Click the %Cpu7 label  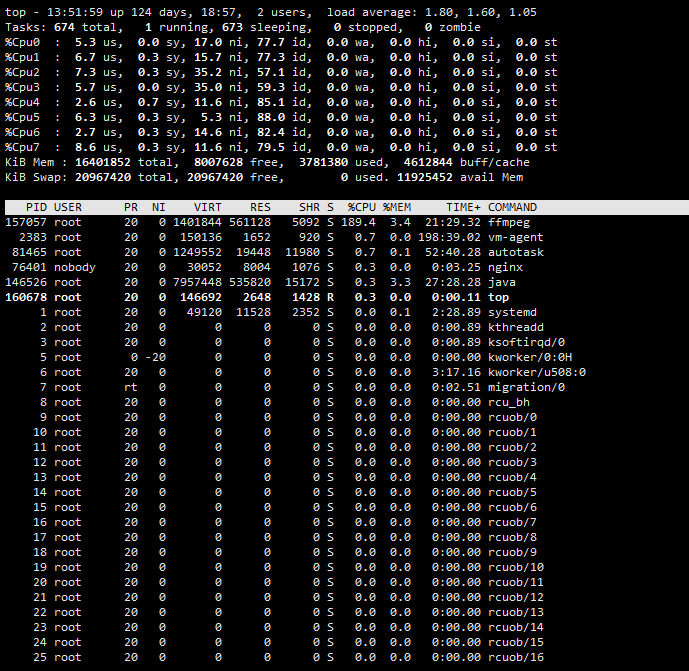click(x=22, y=147)
